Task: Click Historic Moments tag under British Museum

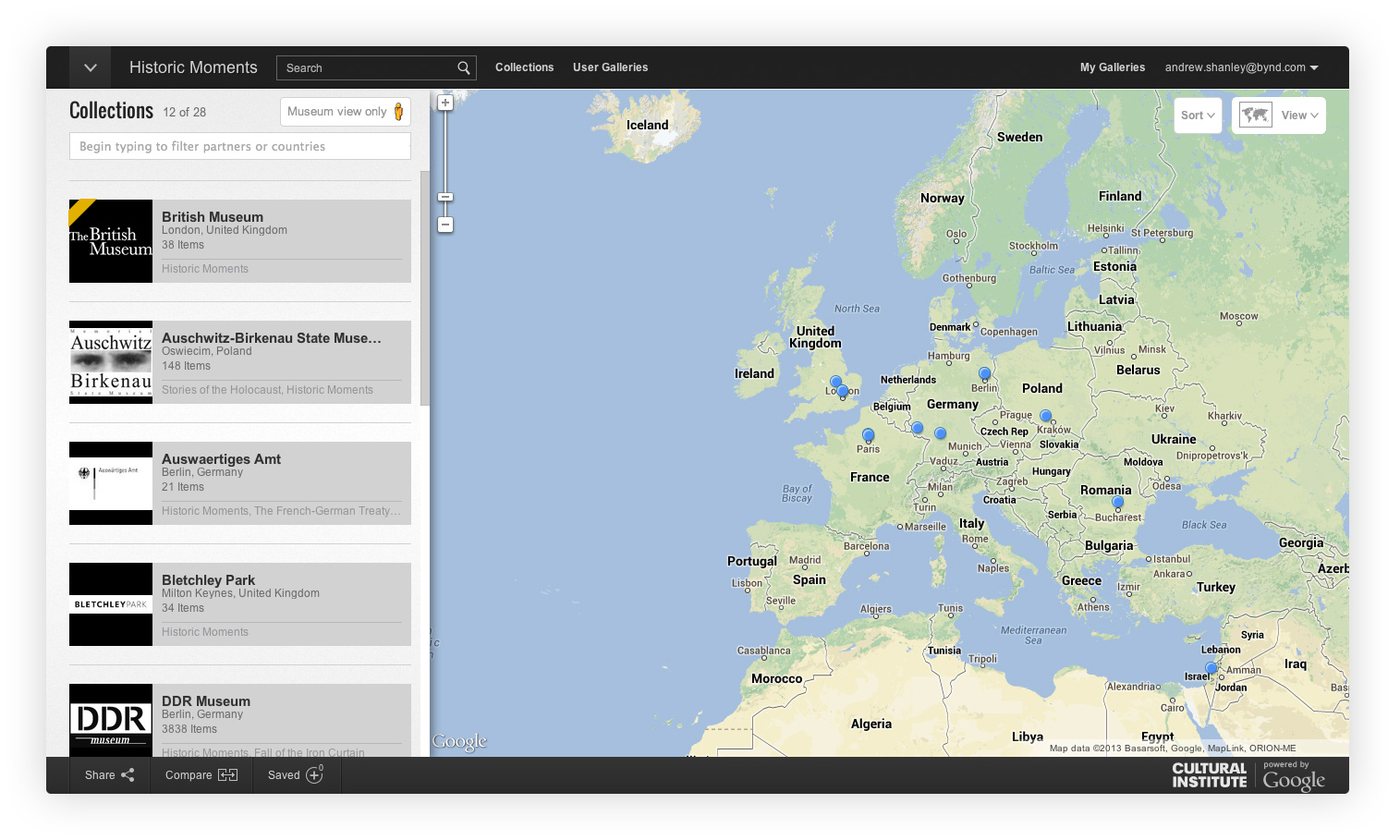Action: [x=205, y=269]
